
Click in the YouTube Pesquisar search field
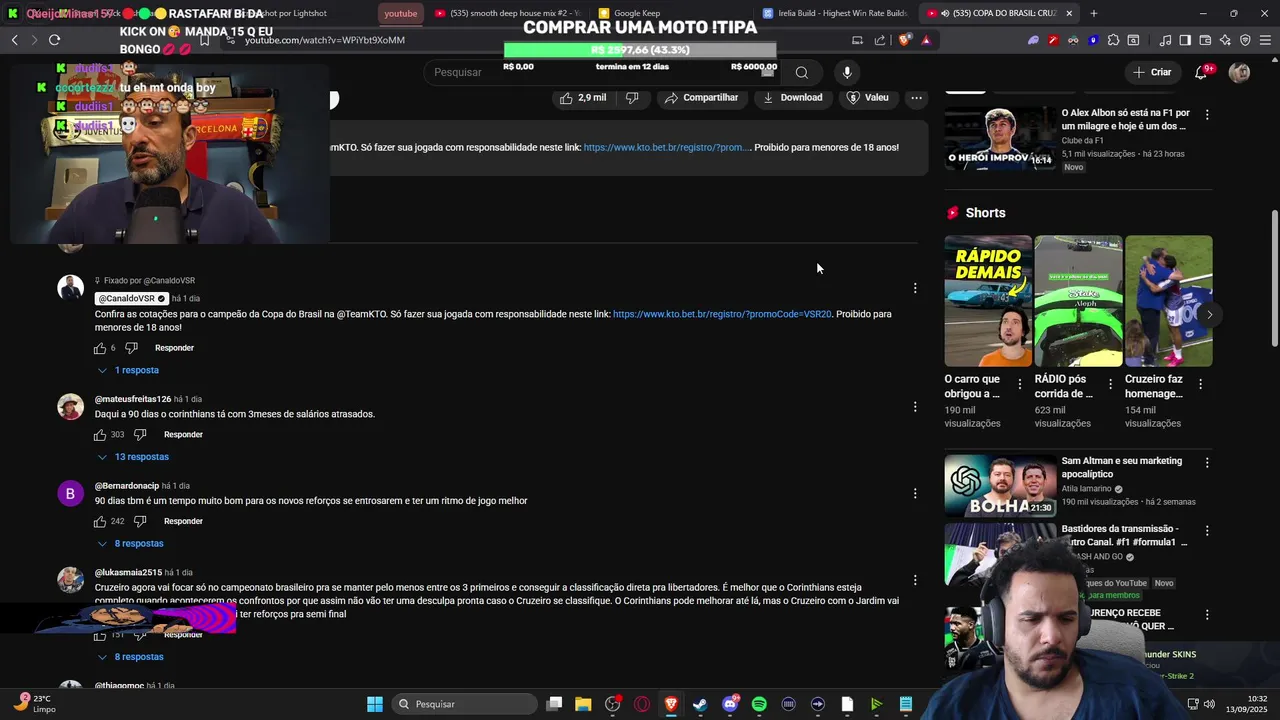coord(600,72)
